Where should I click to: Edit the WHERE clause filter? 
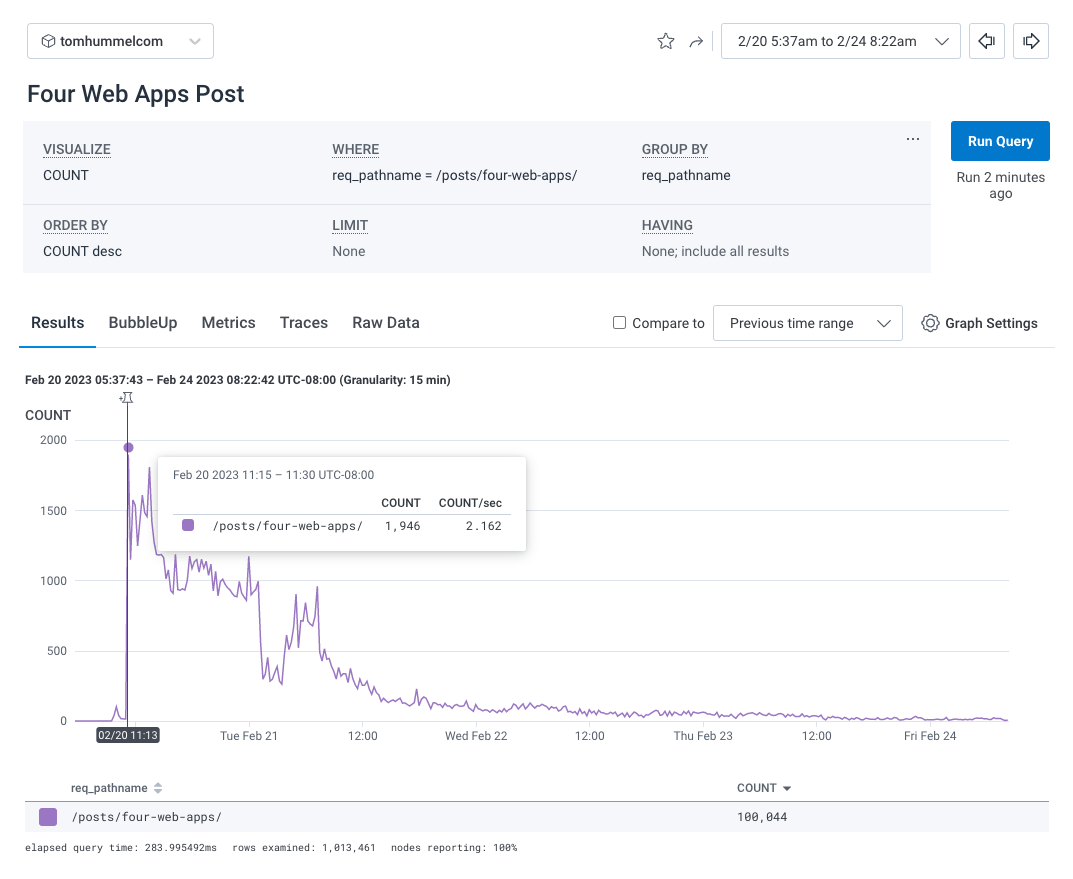455,175
